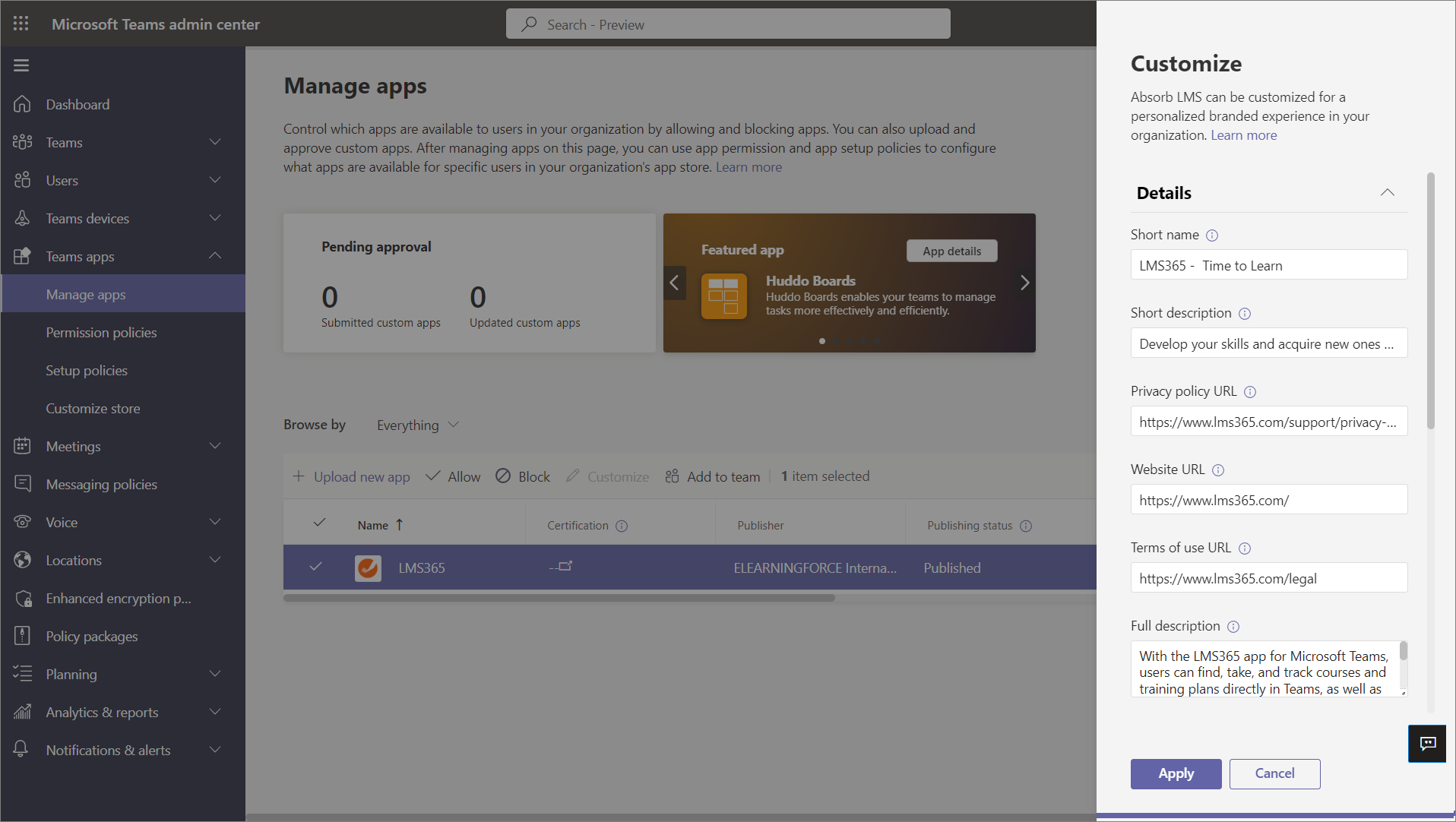Follow the Learn more link under Manage apps
The image size is (1456, 822).
click(x=749, y=167)
